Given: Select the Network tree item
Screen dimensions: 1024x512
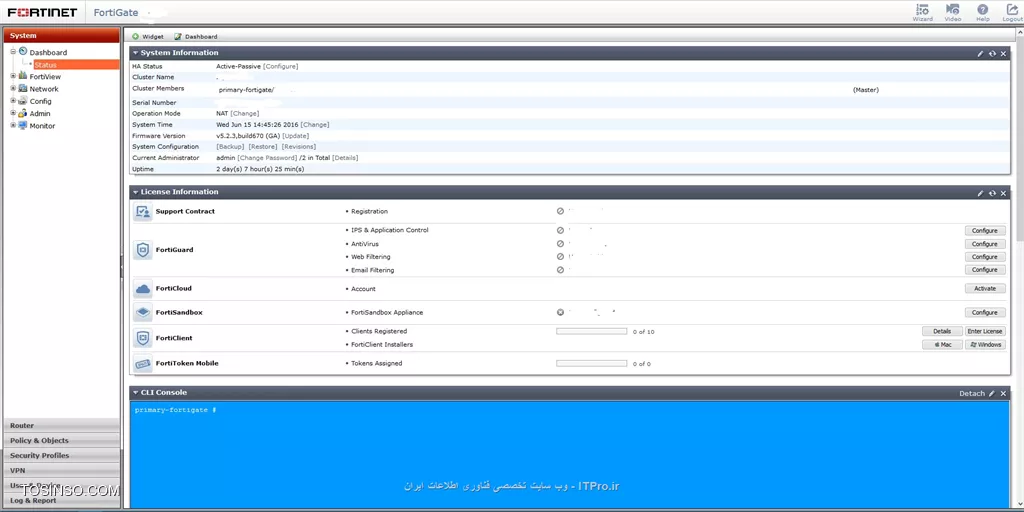Looking at the screenshot, I should [x=44, y=89].
